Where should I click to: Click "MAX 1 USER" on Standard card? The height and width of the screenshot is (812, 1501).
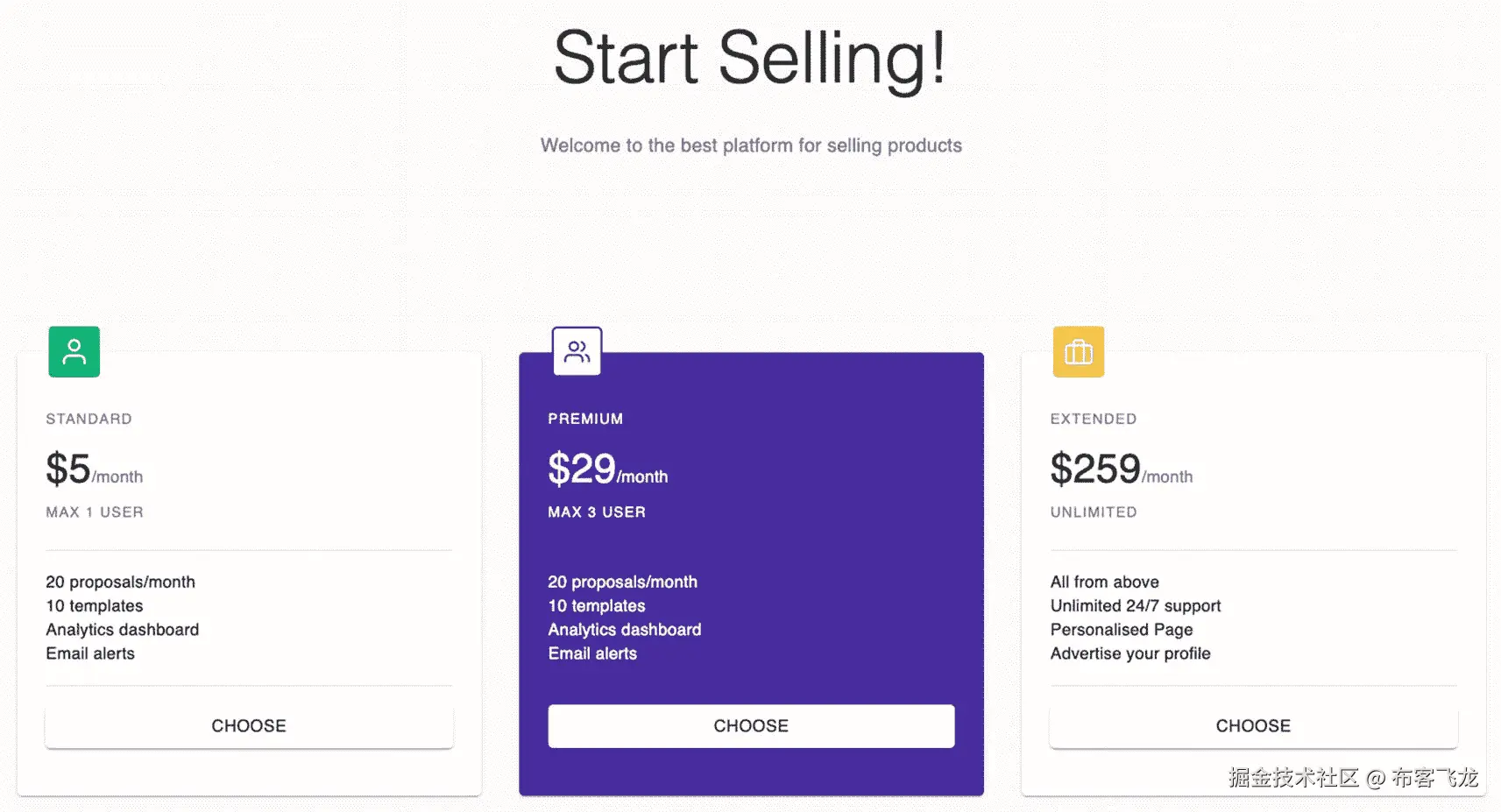[x=95, y=512]
